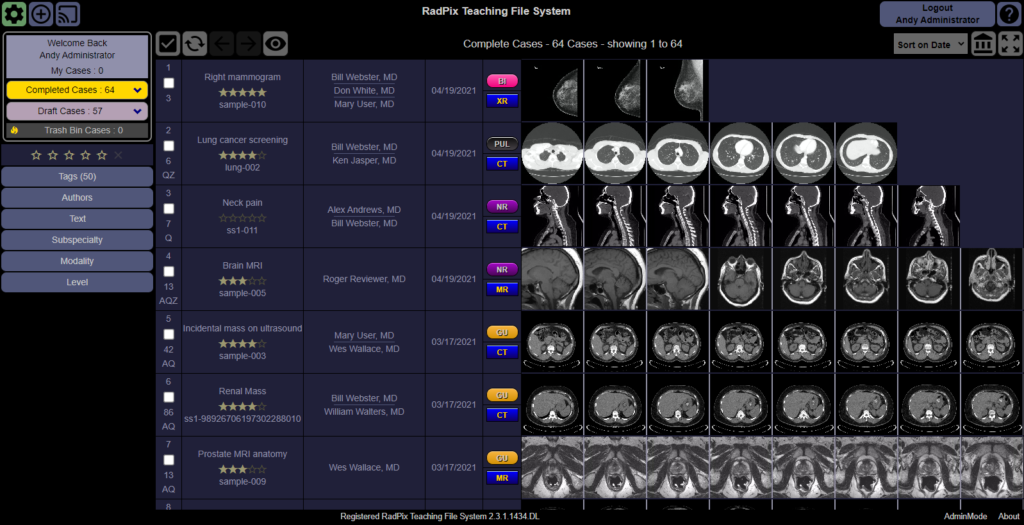Image resolution: width=1024 pixels, height=525 pixels.
Task: Click the PUL badge on Lung cancer screening
Action: pyautogui.click(x=502, y=144)
